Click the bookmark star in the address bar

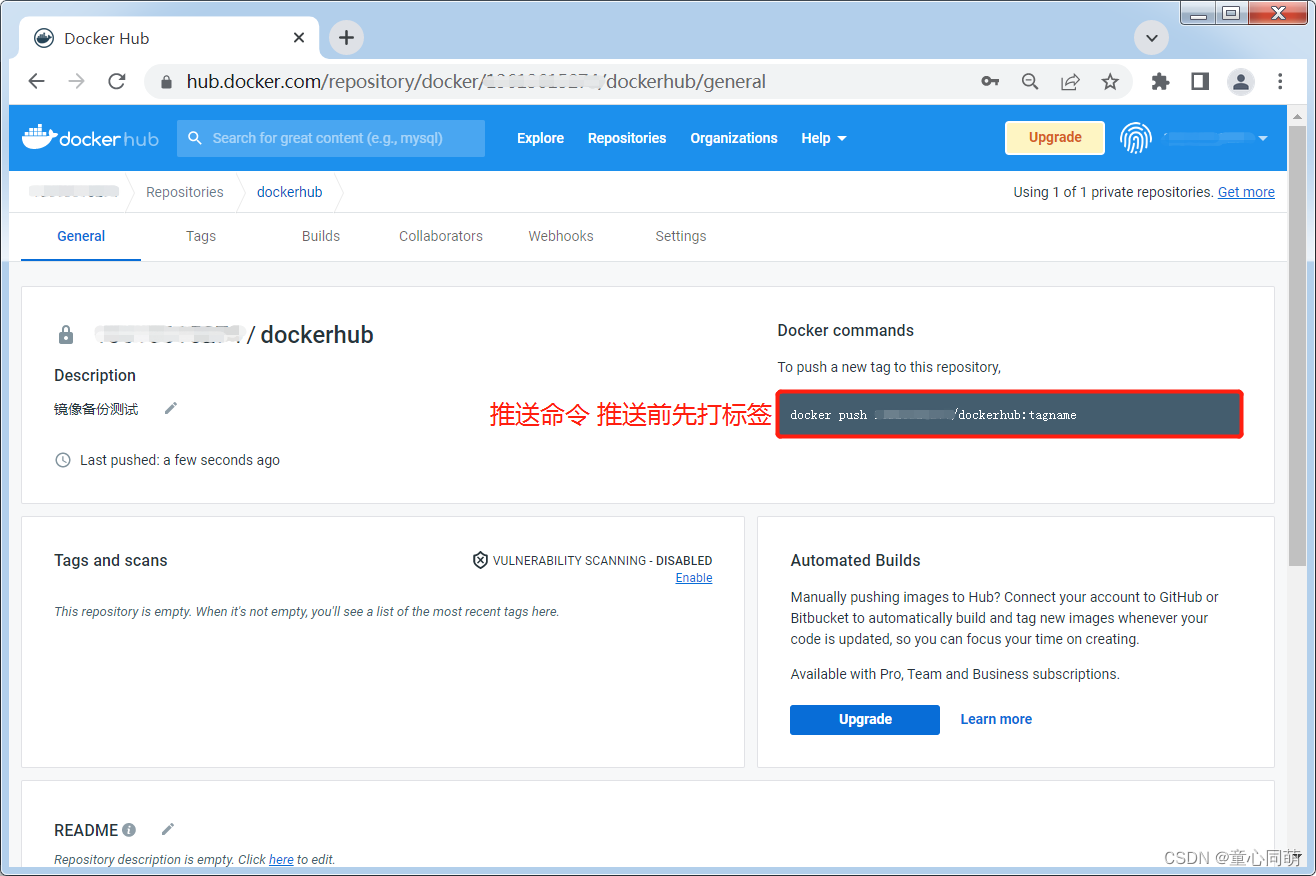pos(1110,81)
